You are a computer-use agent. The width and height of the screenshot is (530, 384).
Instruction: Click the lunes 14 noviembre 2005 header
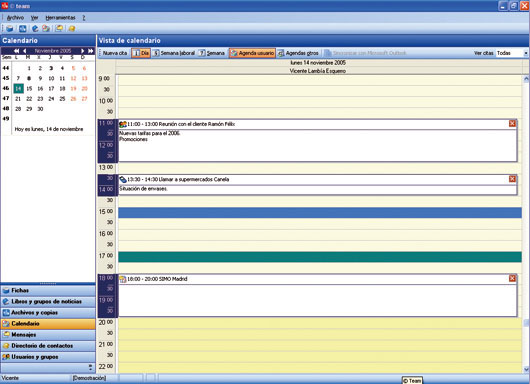[x=318, y=63]
